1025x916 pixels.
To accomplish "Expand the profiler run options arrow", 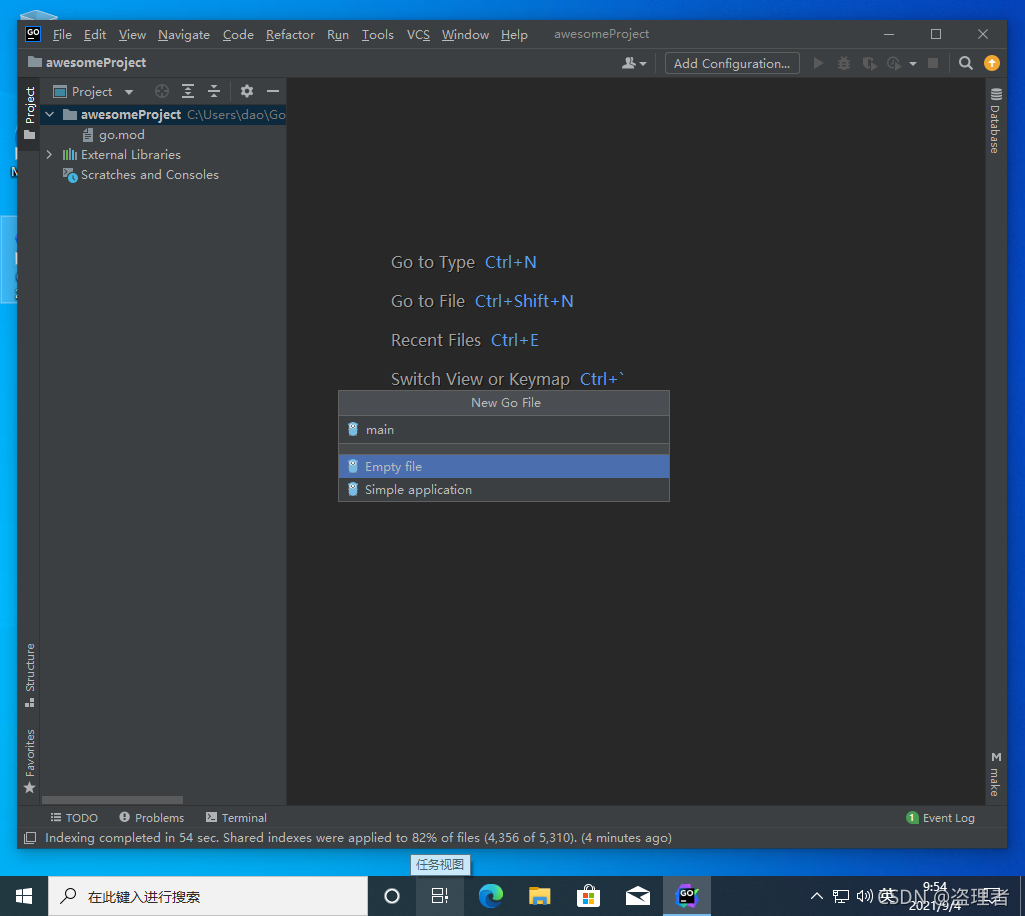I will tap(913, 64).
